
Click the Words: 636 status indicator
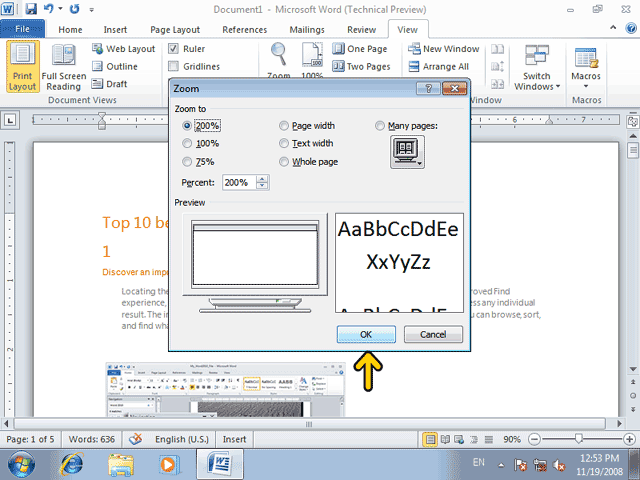(92, 439)
